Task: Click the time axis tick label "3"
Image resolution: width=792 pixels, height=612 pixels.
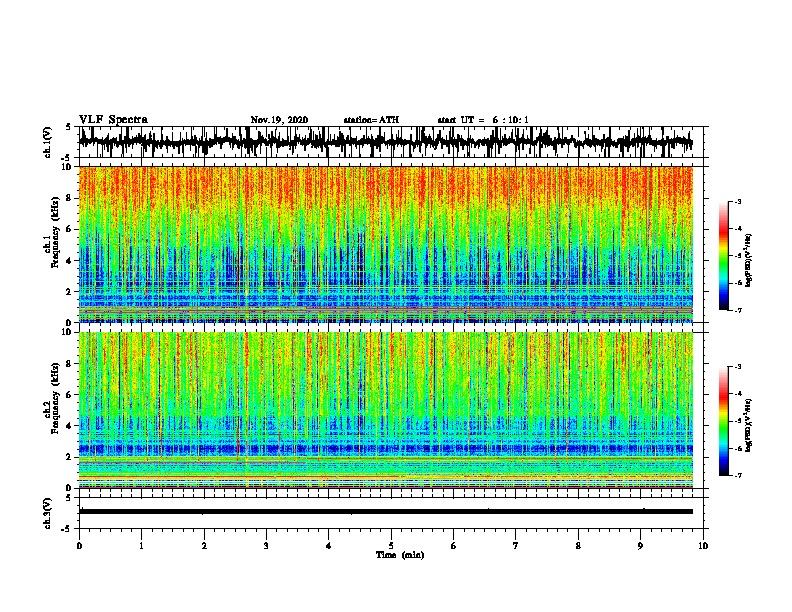Action: click(x=266, y=546)
